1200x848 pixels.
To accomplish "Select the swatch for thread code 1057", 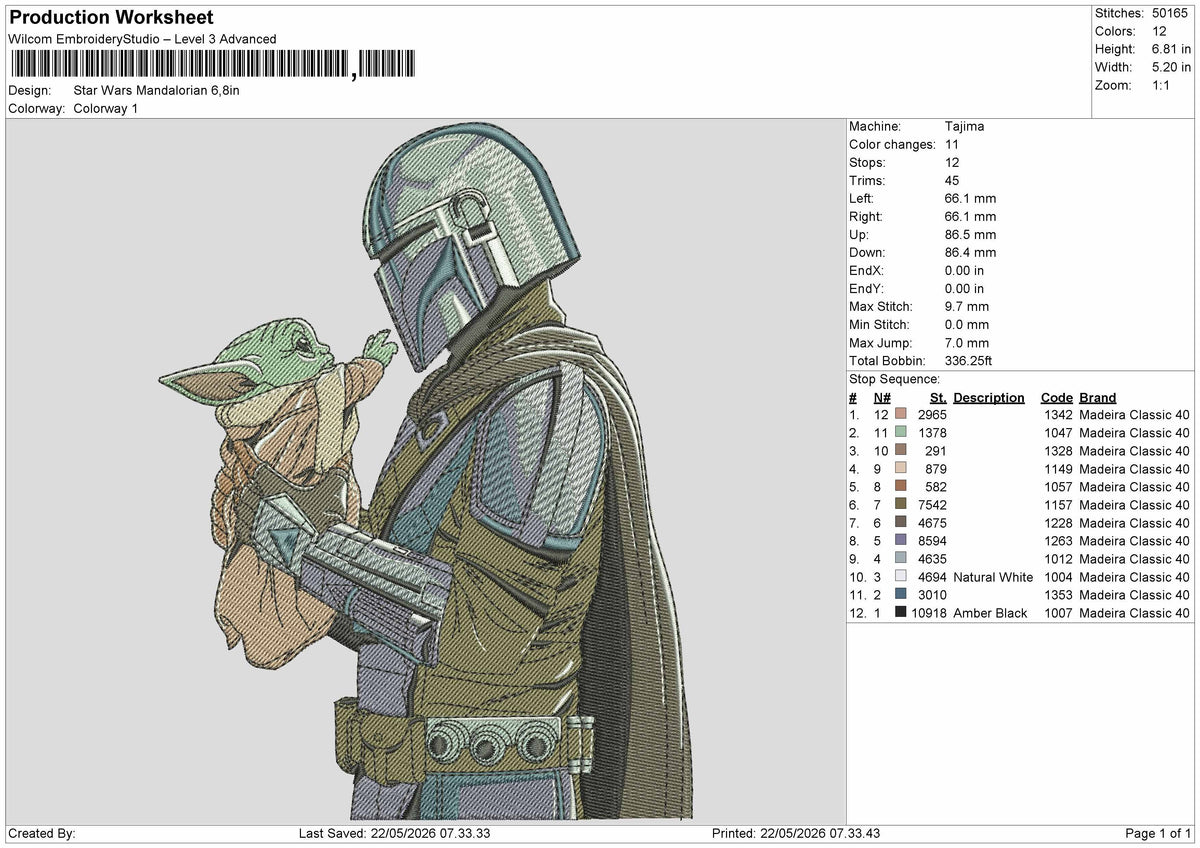I will [901, 487].
